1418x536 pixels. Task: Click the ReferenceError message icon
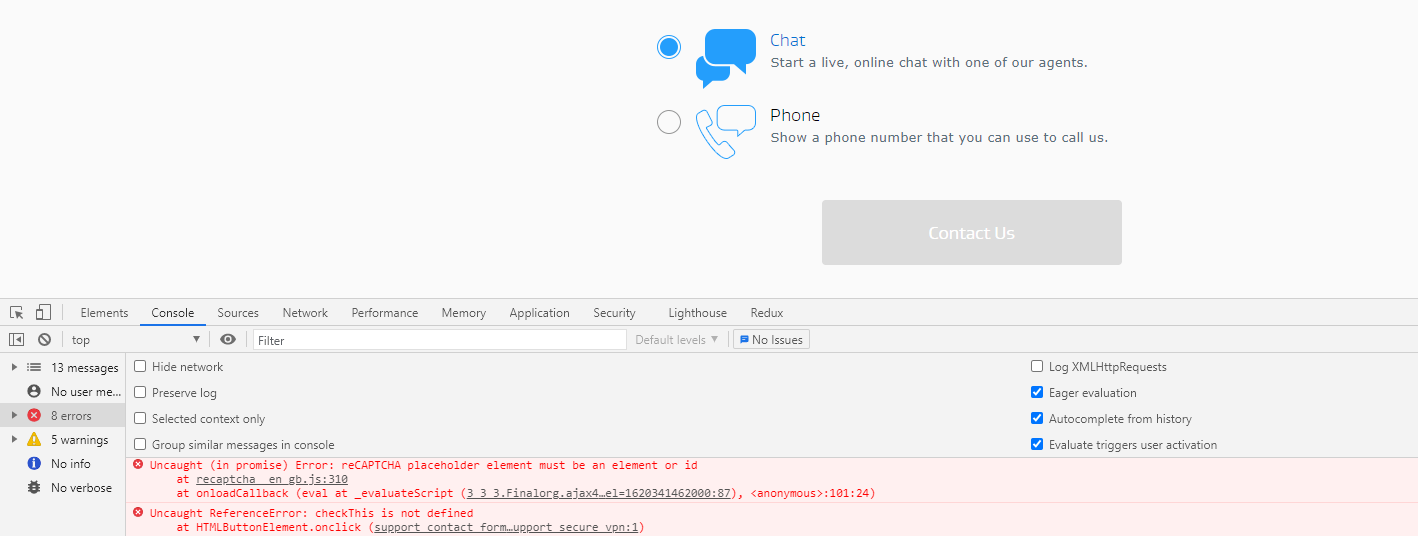(x=138, y=512)
